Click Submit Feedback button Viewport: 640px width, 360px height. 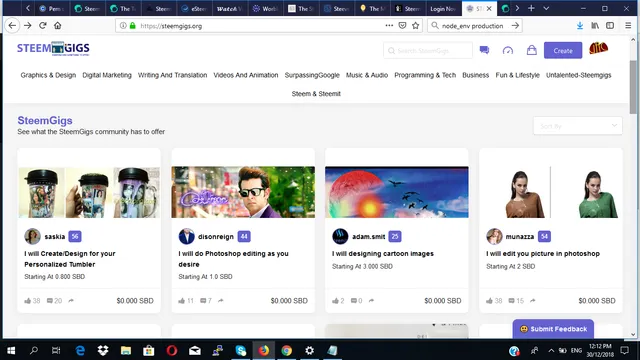pyautogui.click(x=553, y=329)
